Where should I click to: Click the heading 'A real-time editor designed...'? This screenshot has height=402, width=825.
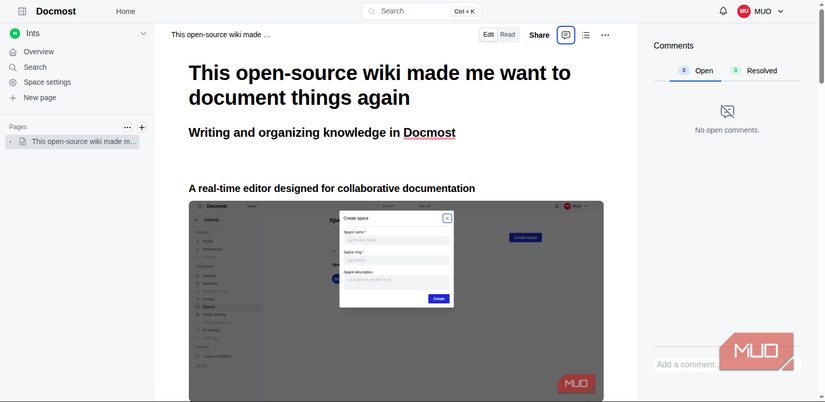(331, 188)
